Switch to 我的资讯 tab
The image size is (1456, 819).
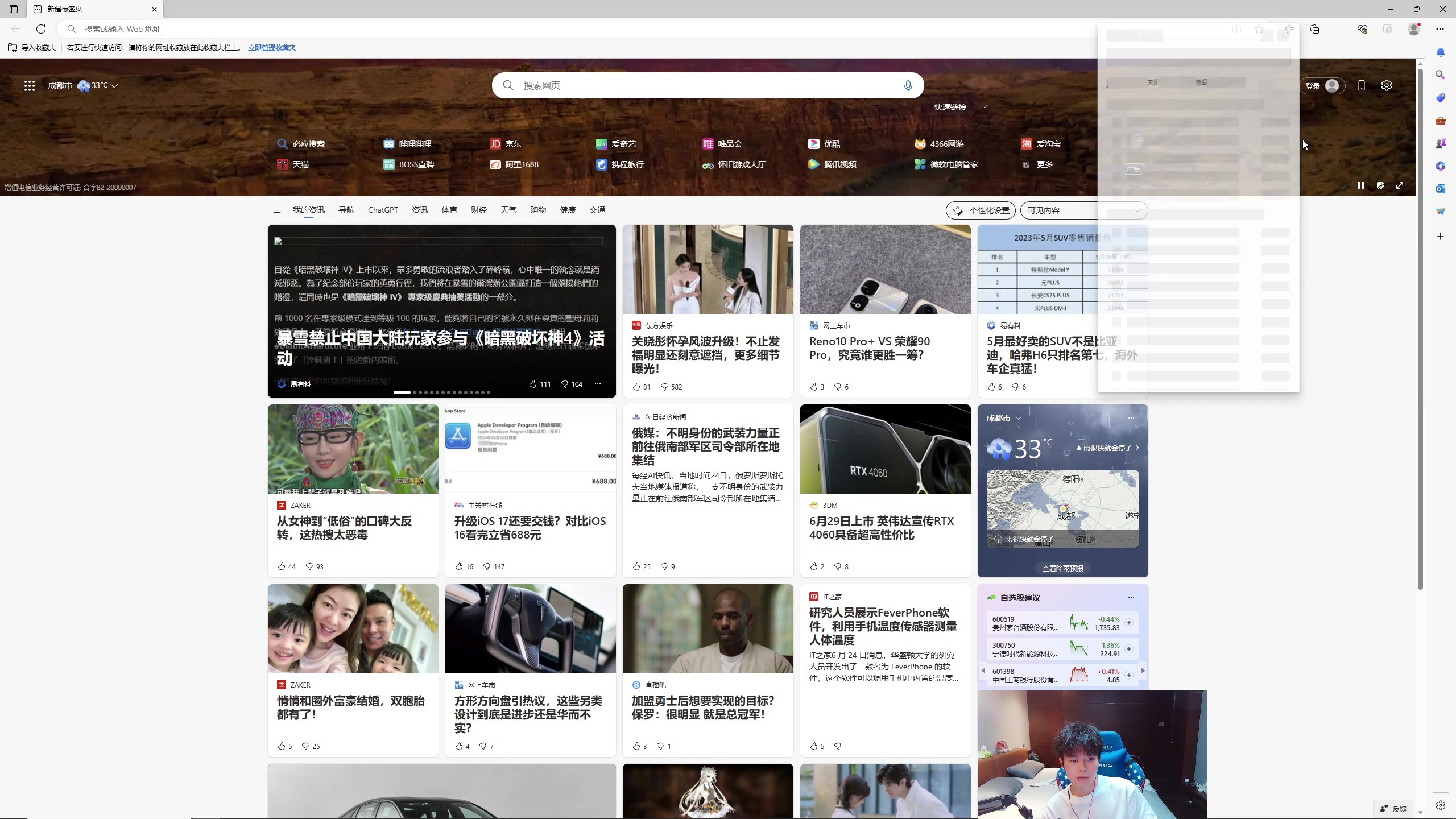pos(309,210)
